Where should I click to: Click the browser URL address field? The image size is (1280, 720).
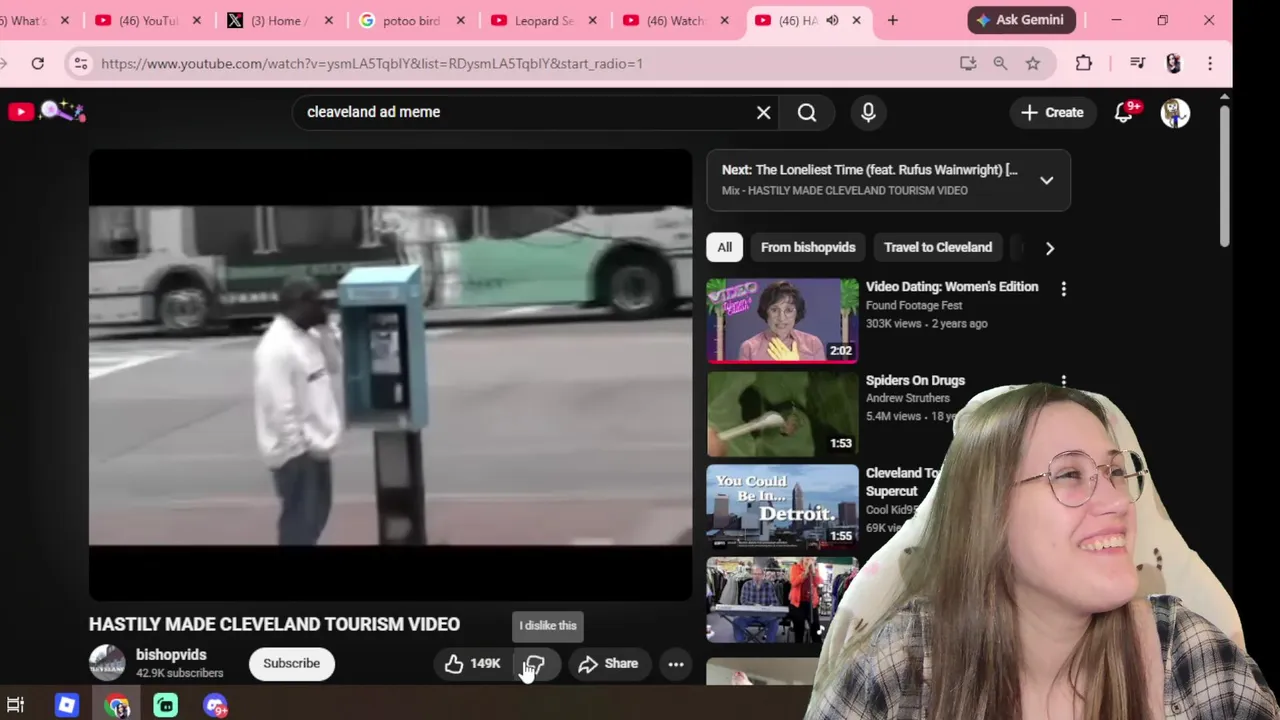pyautogui.click(x=520, y=63)
